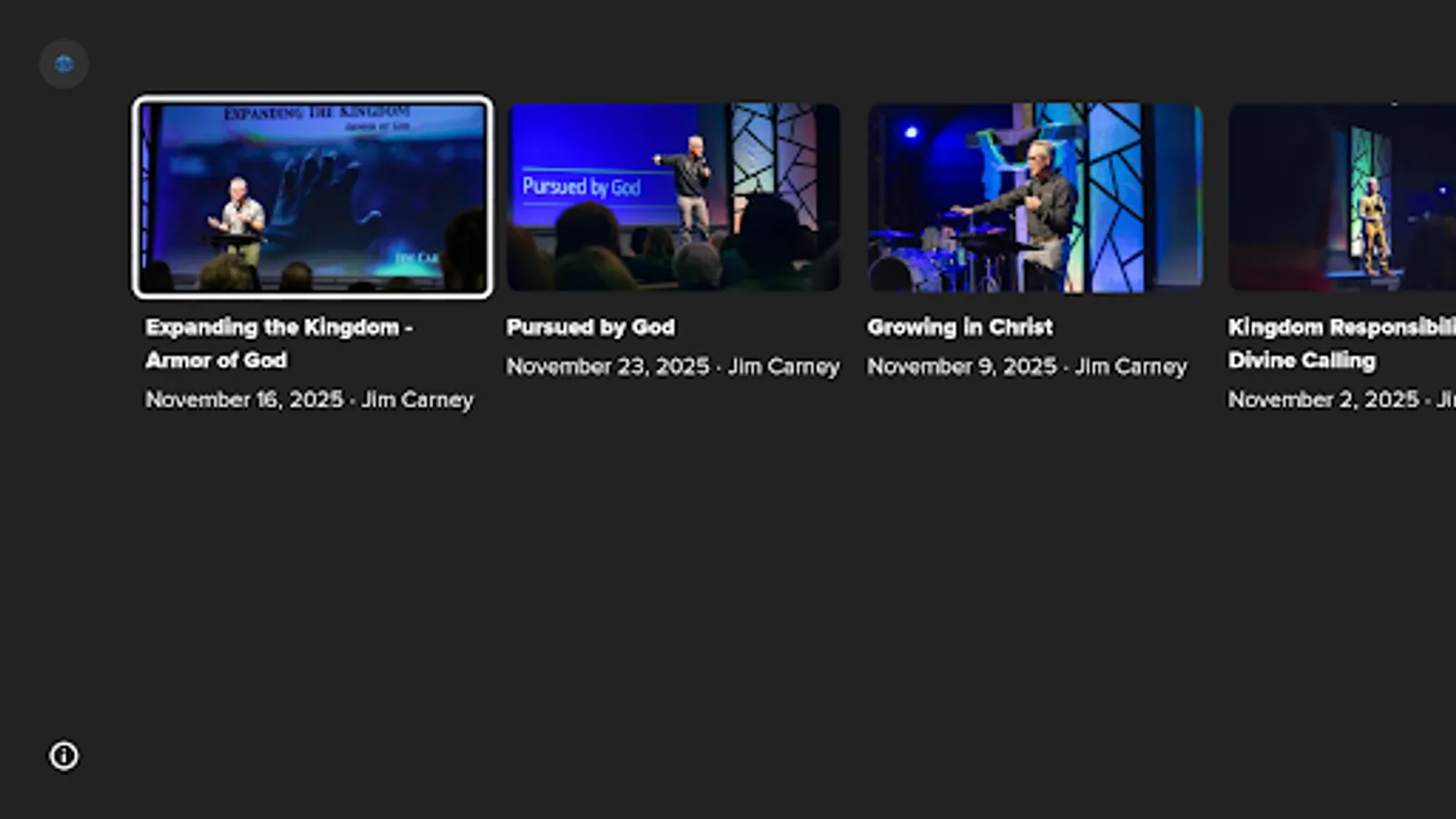Select the globe emblem button above the sermon list

tap(63, 63)
